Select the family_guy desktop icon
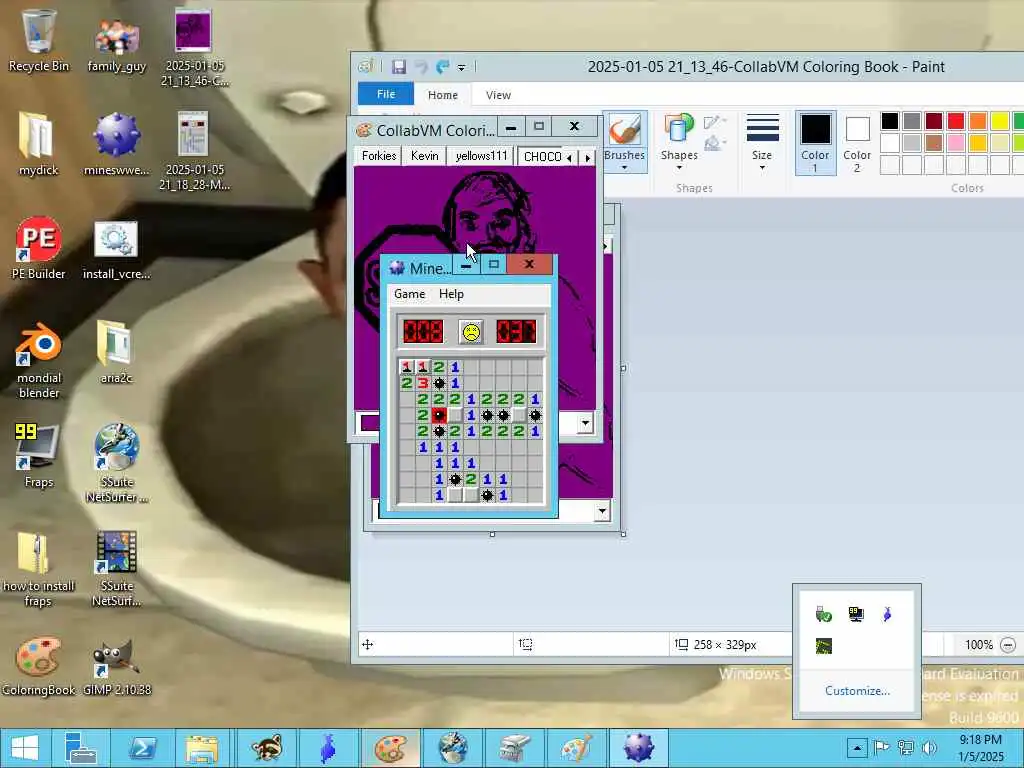Screen dimensions: 1024x768 pyautogui.click(x=117, y=44)
